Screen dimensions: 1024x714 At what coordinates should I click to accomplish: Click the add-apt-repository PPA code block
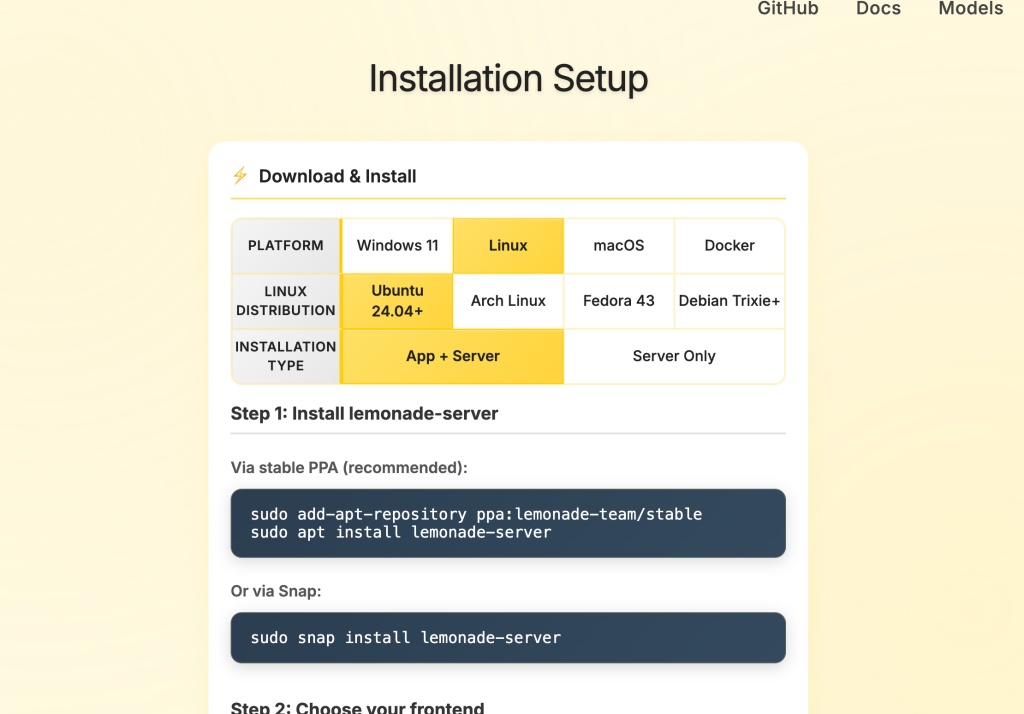coord(508,523)
